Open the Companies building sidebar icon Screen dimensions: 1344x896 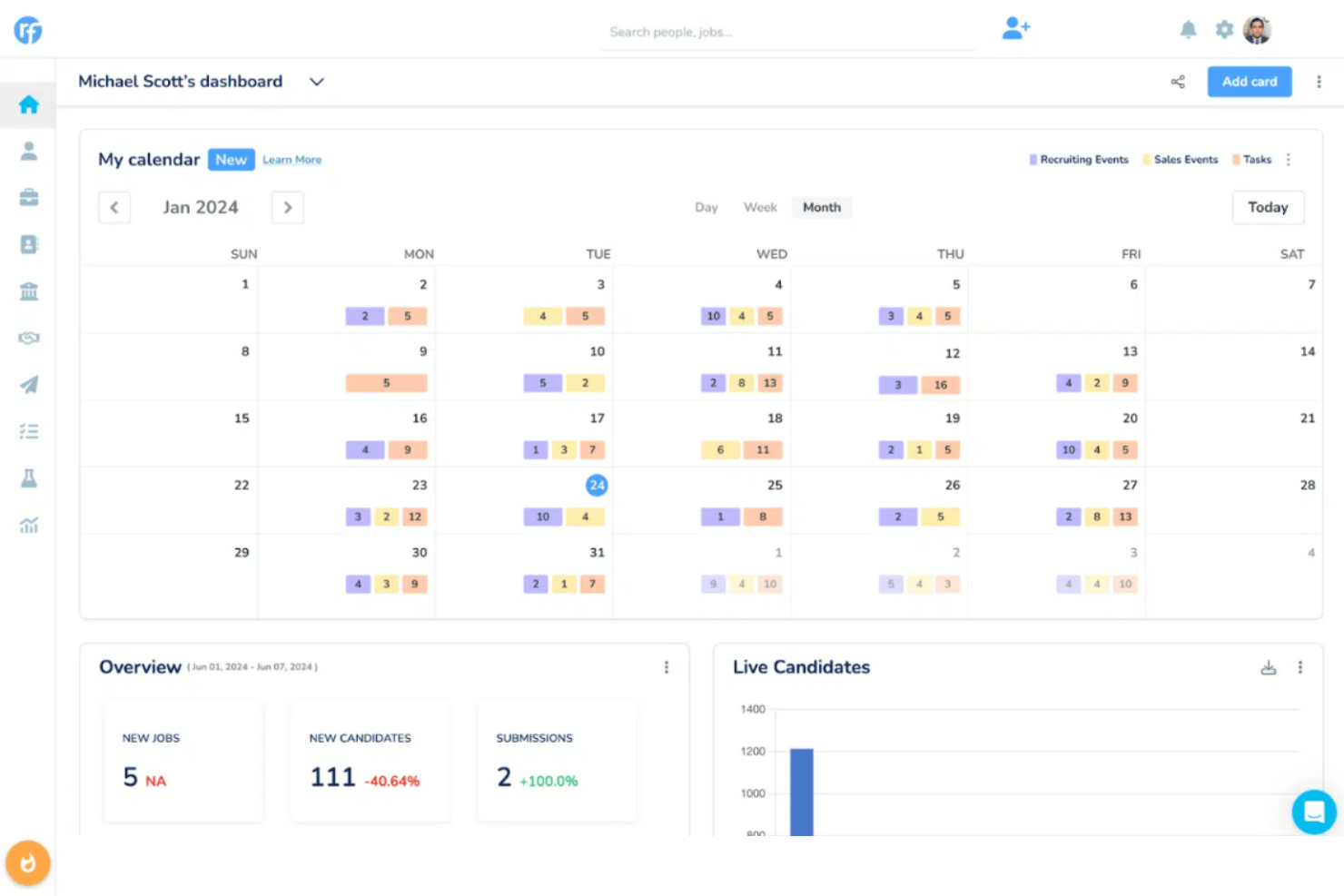pos(29,291)
